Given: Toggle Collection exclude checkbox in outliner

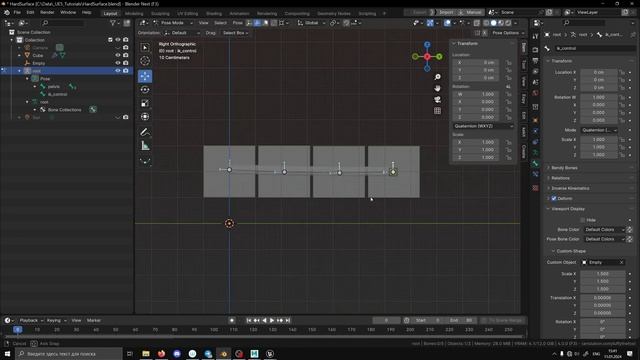Looking at the screenshot, I should tap(110, 40).
